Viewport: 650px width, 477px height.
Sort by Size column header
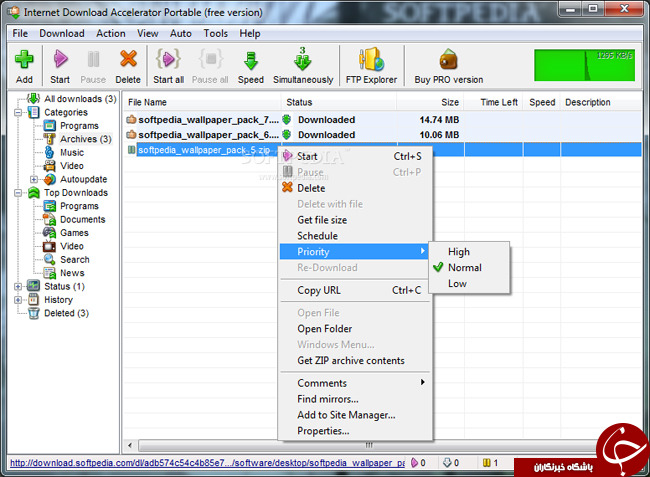(x=431, y=102)
